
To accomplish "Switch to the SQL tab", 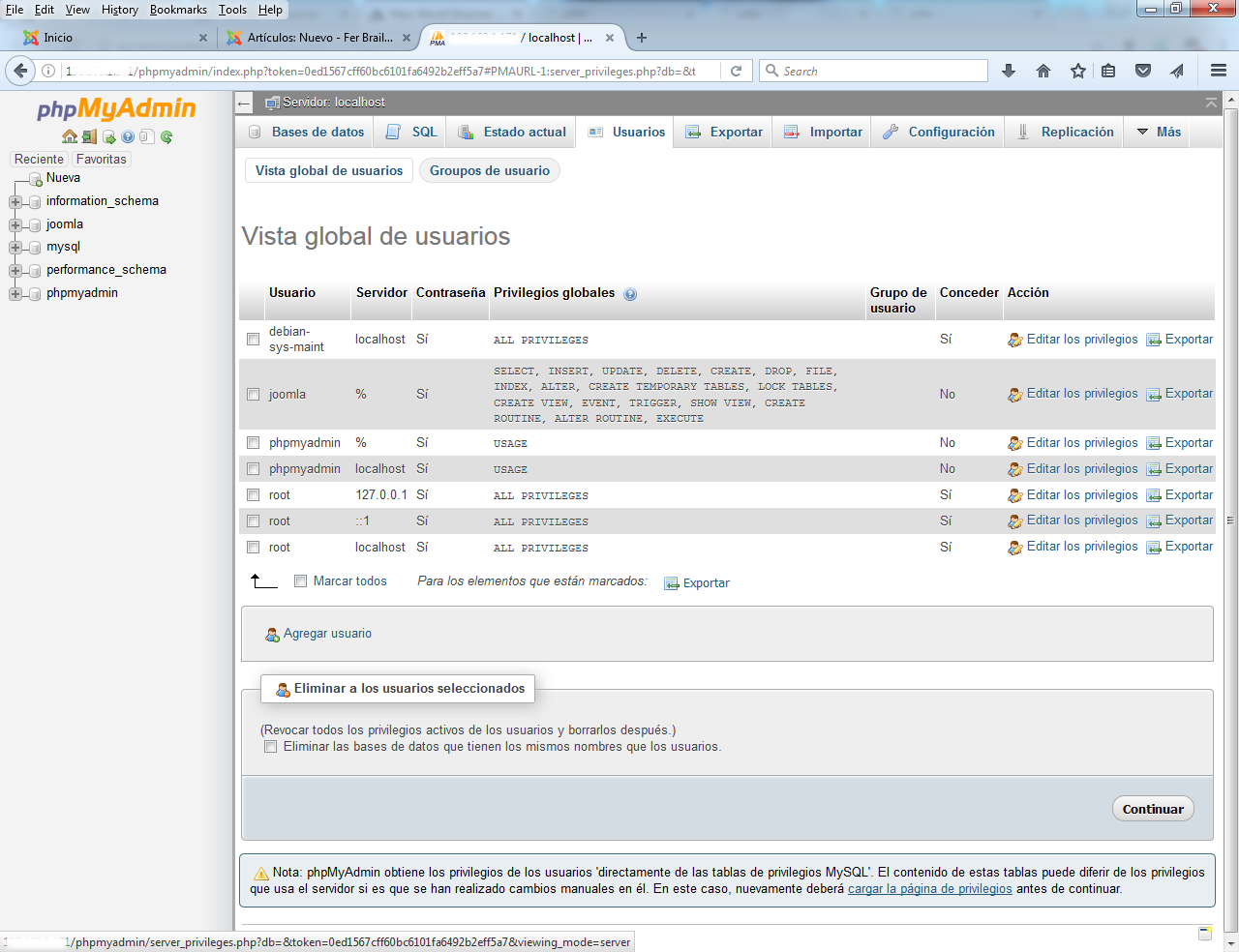I will pyautogui.click(x=412, y=132).
